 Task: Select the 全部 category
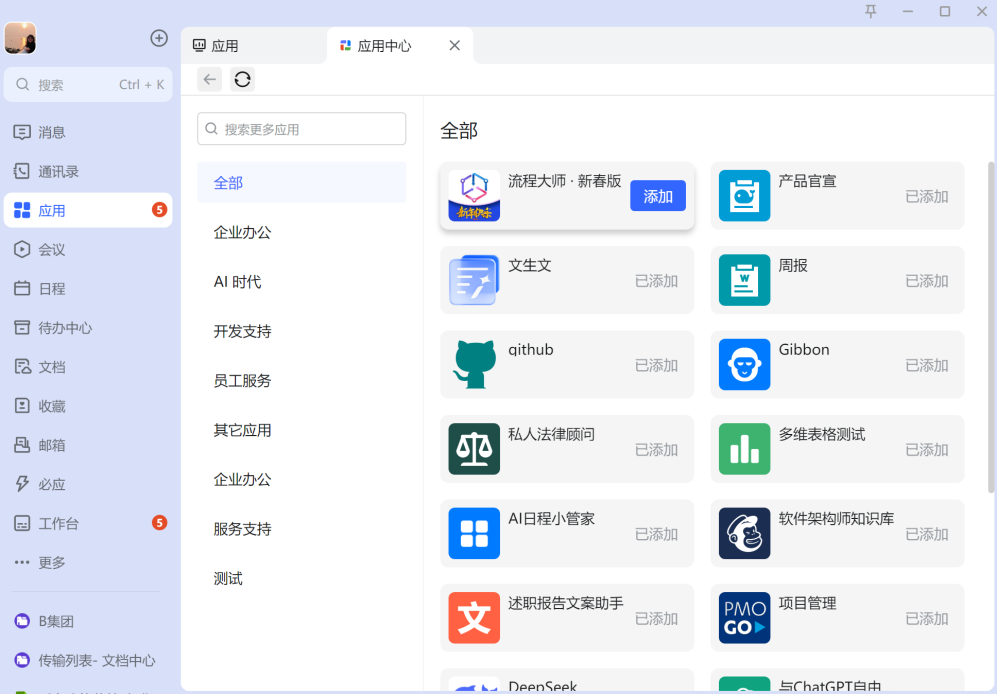[301, 183]
